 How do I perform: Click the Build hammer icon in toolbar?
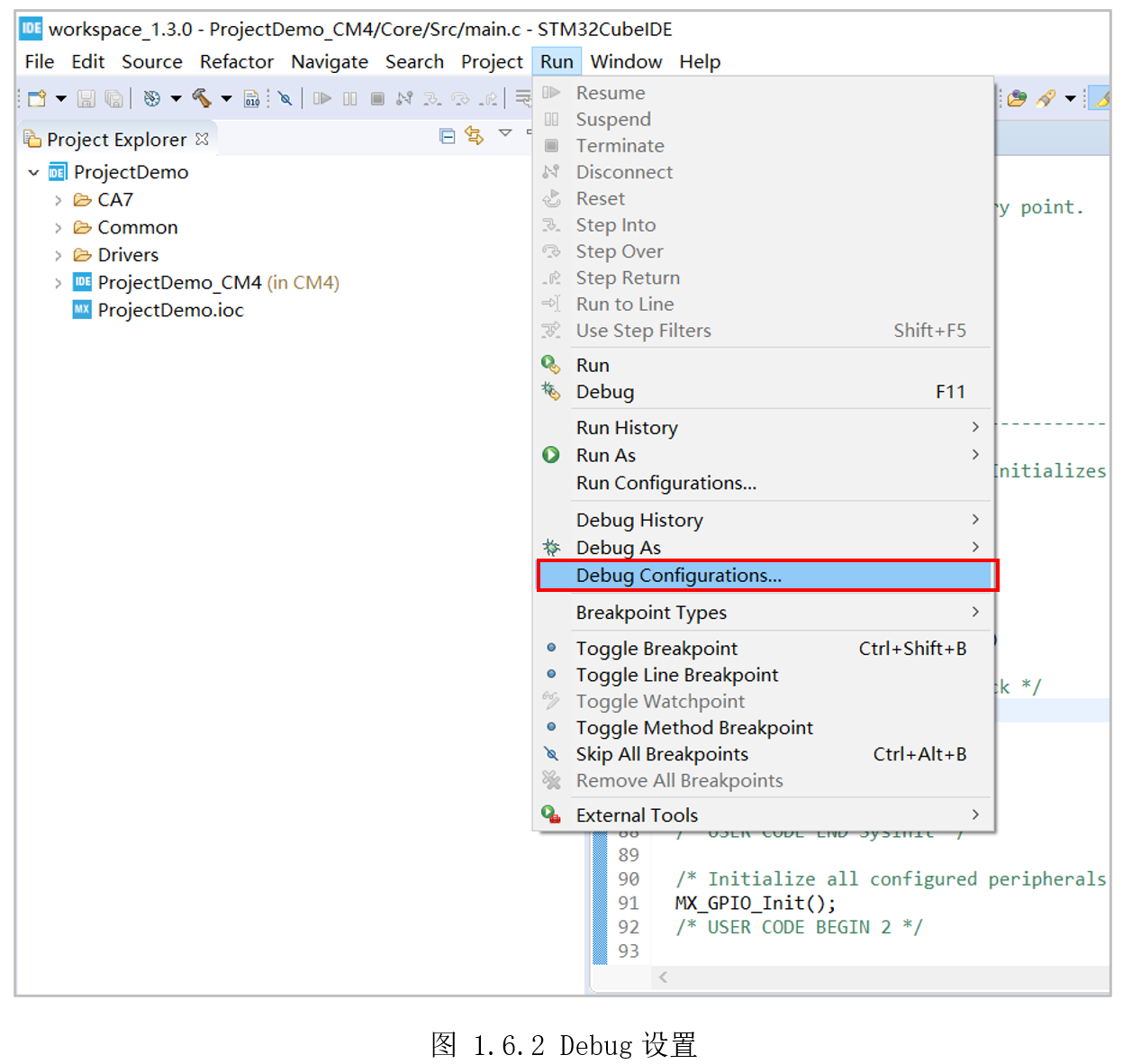pos(202,98)
